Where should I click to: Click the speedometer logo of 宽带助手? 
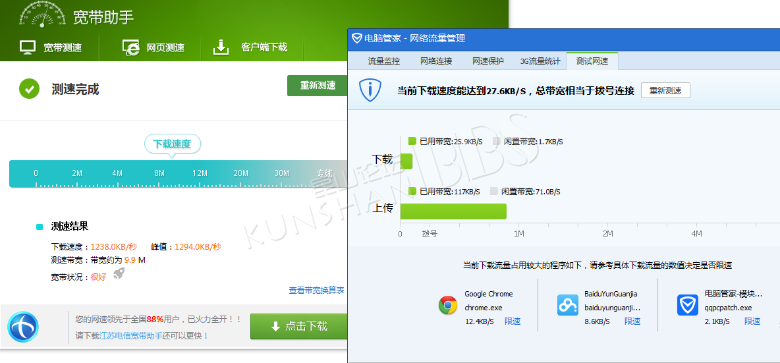point(42,13)
